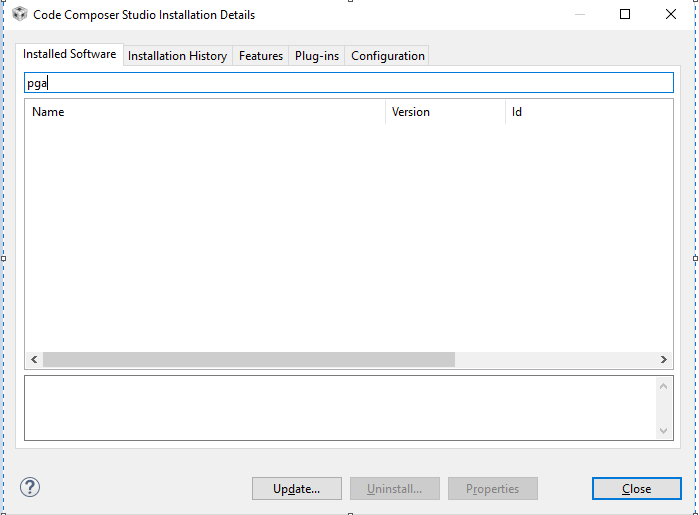Switch to the Installed Software tab

point(70,54)
